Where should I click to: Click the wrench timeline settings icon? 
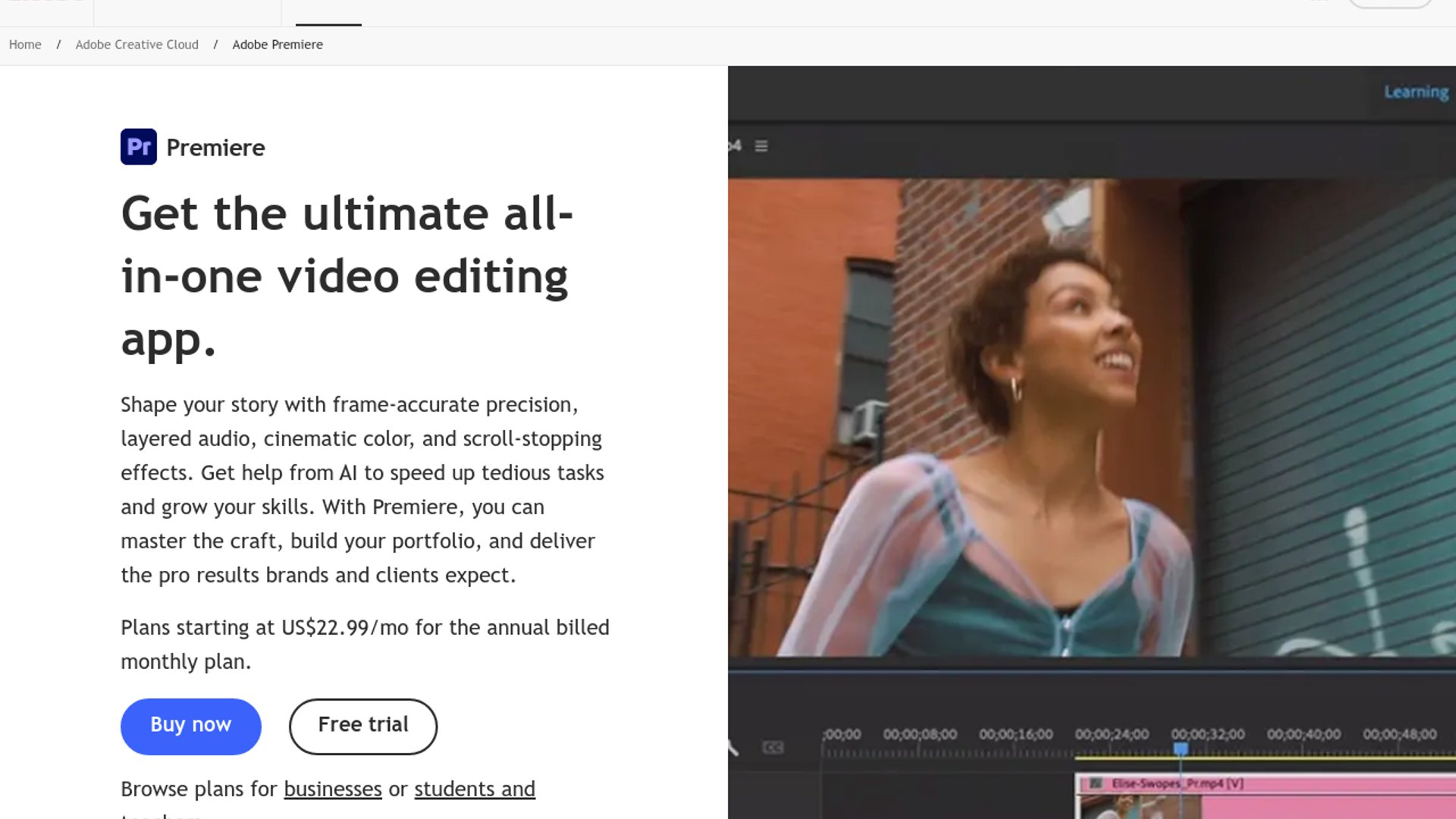coord(733,748)
